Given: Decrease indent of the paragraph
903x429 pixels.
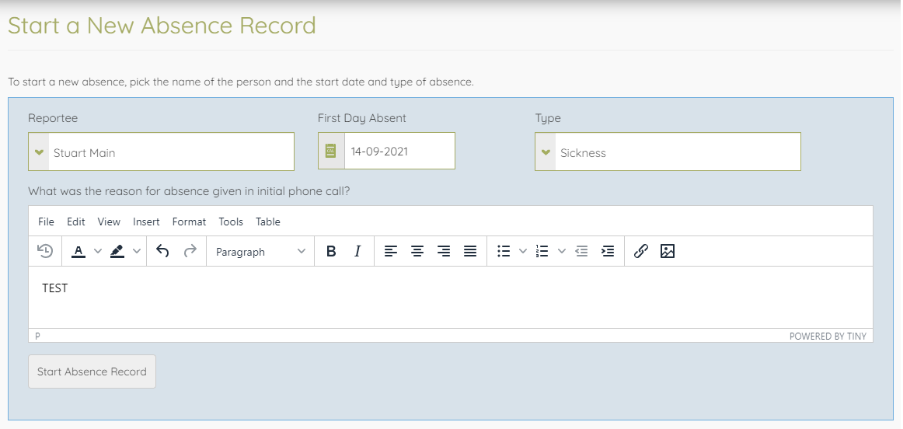Looking at the screenshot, I should pyautogui.click(x=582, y=251).
